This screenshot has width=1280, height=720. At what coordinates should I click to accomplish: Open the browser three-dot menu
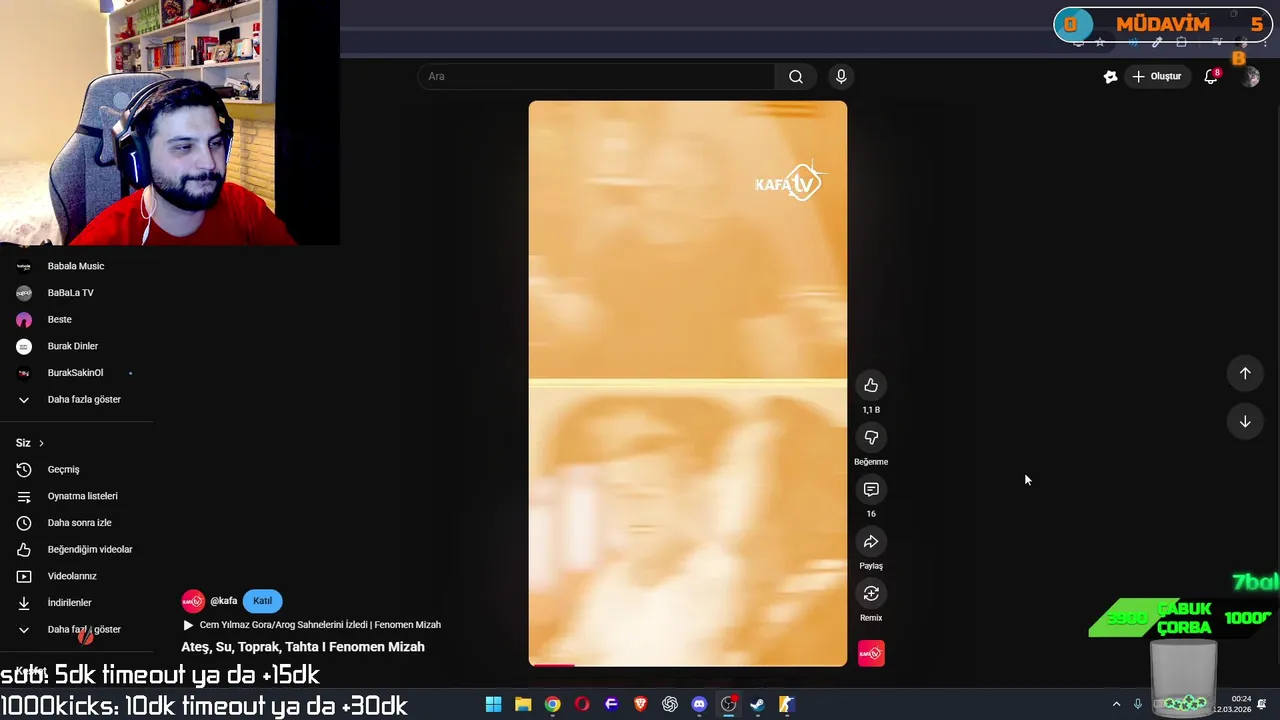[1263, 42]
